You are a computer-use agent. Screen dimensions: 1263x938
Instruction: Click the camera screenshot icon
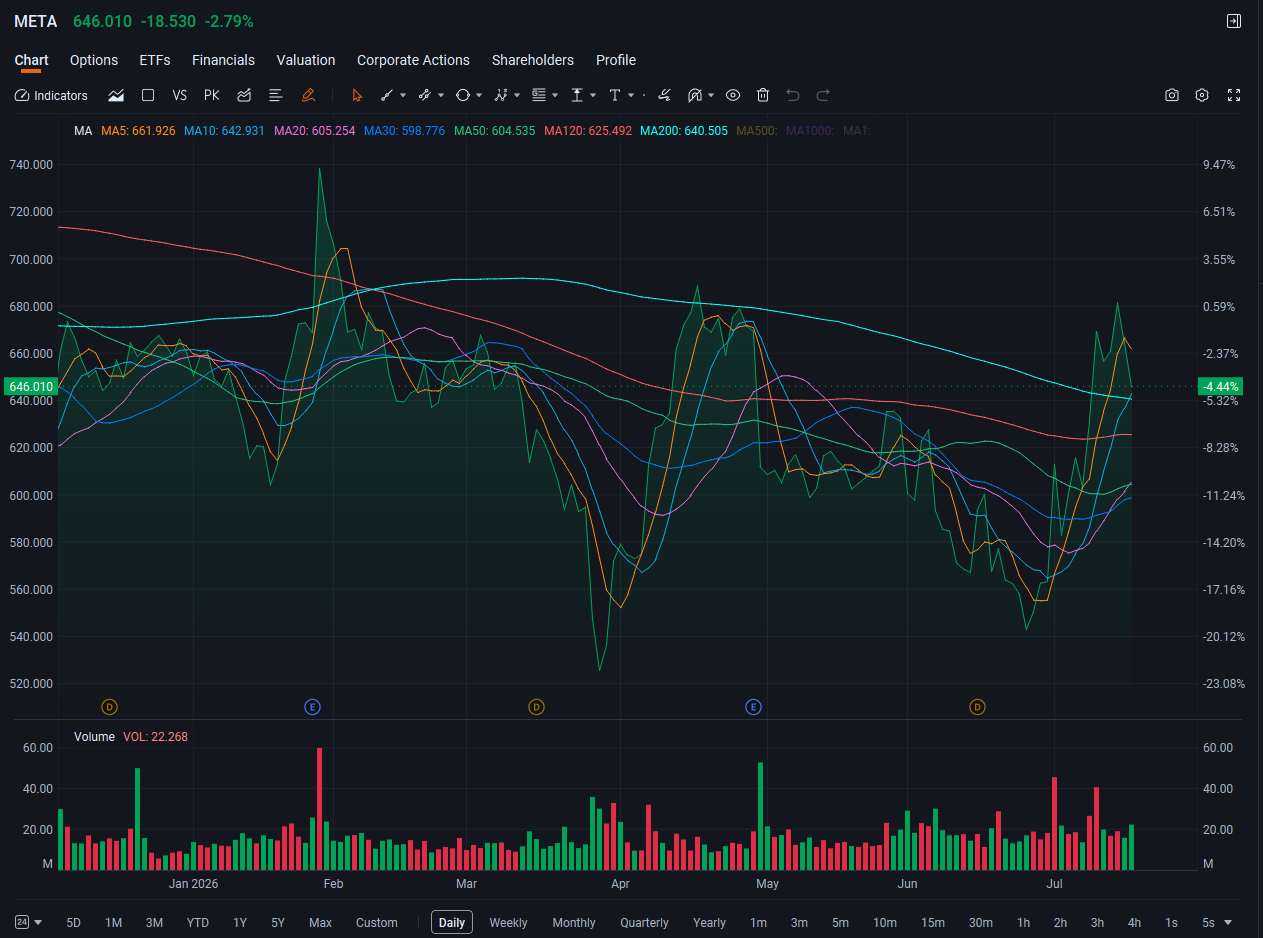1172,95
